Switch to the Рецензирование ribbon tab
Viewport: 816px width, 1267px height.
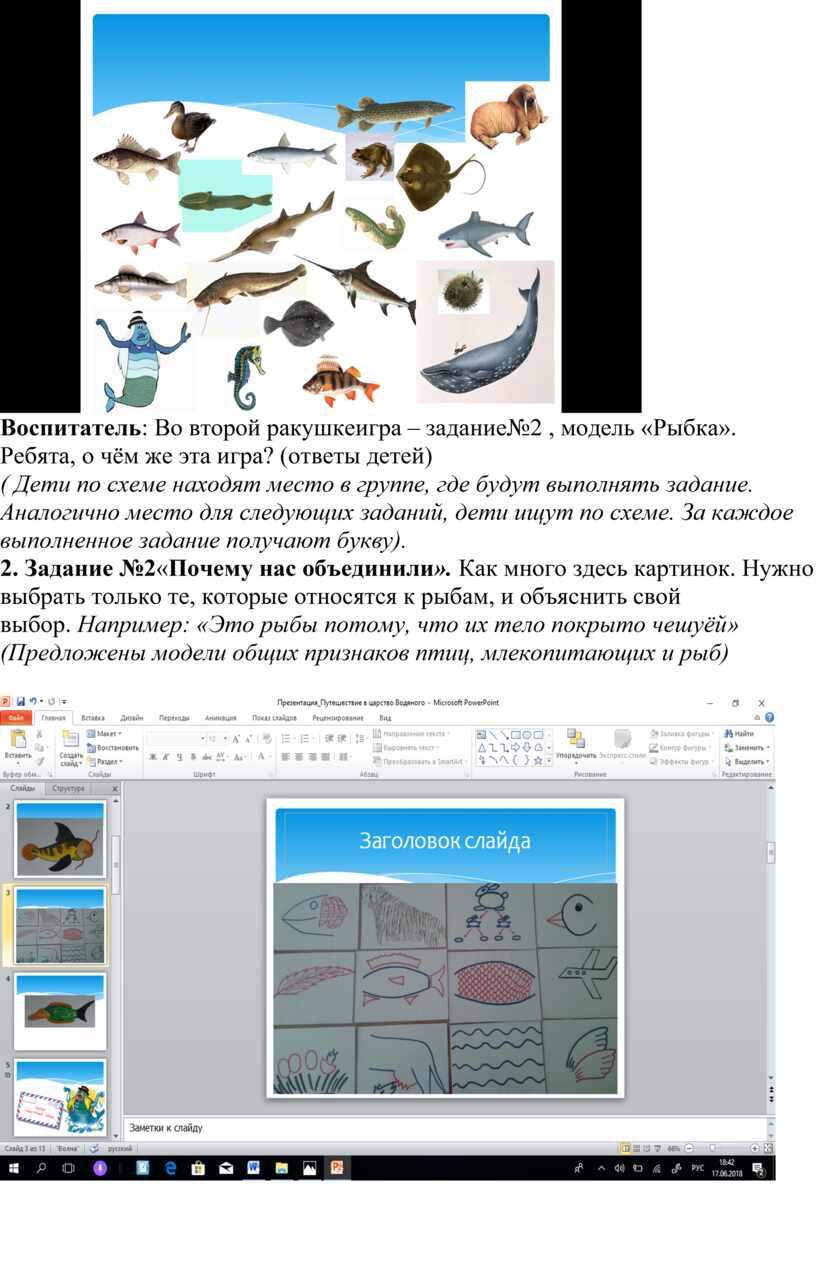338,718
